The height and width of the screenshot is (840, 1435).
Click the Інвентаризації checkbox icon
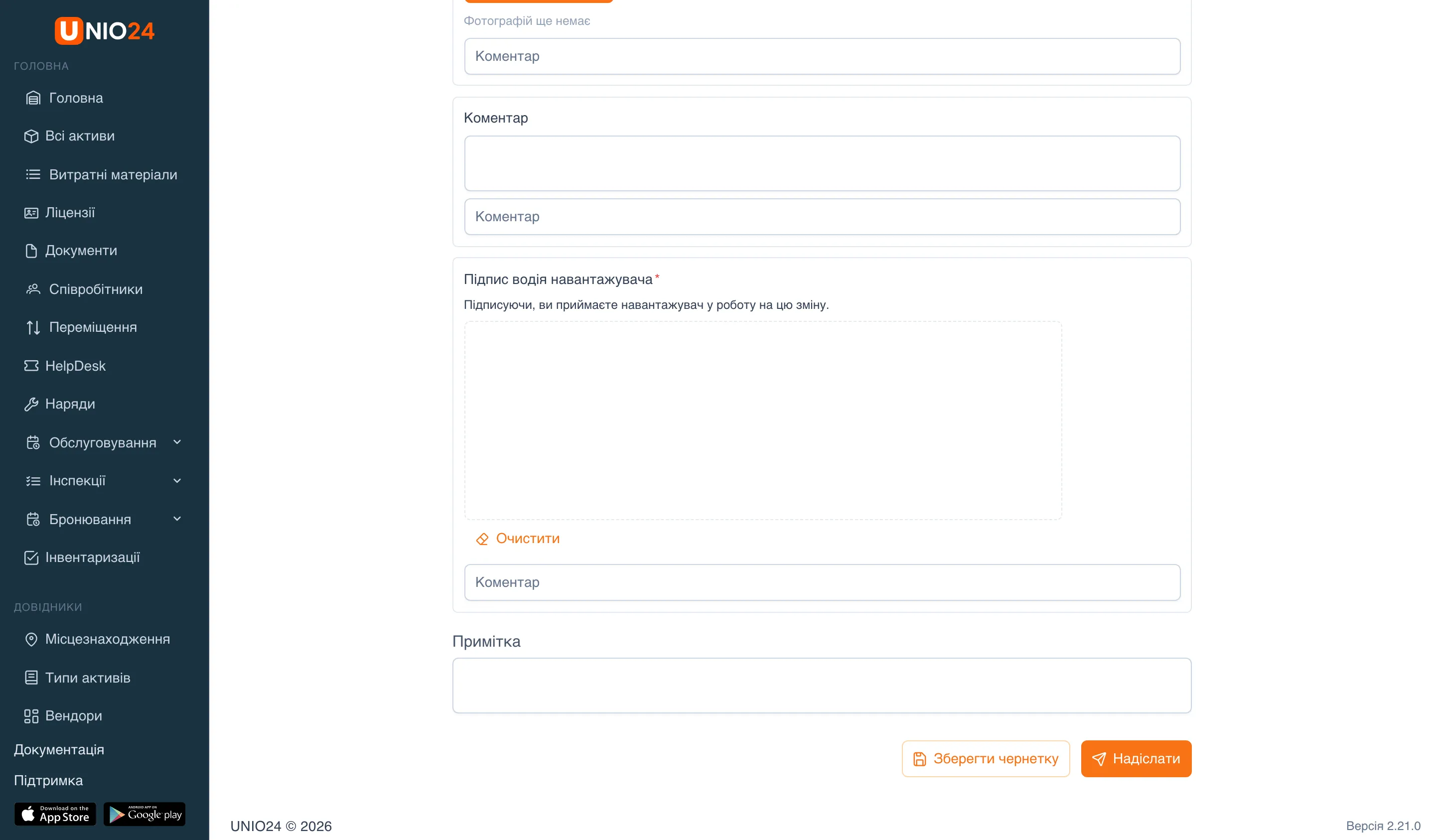pyautogui.click(x=31, y=558)
